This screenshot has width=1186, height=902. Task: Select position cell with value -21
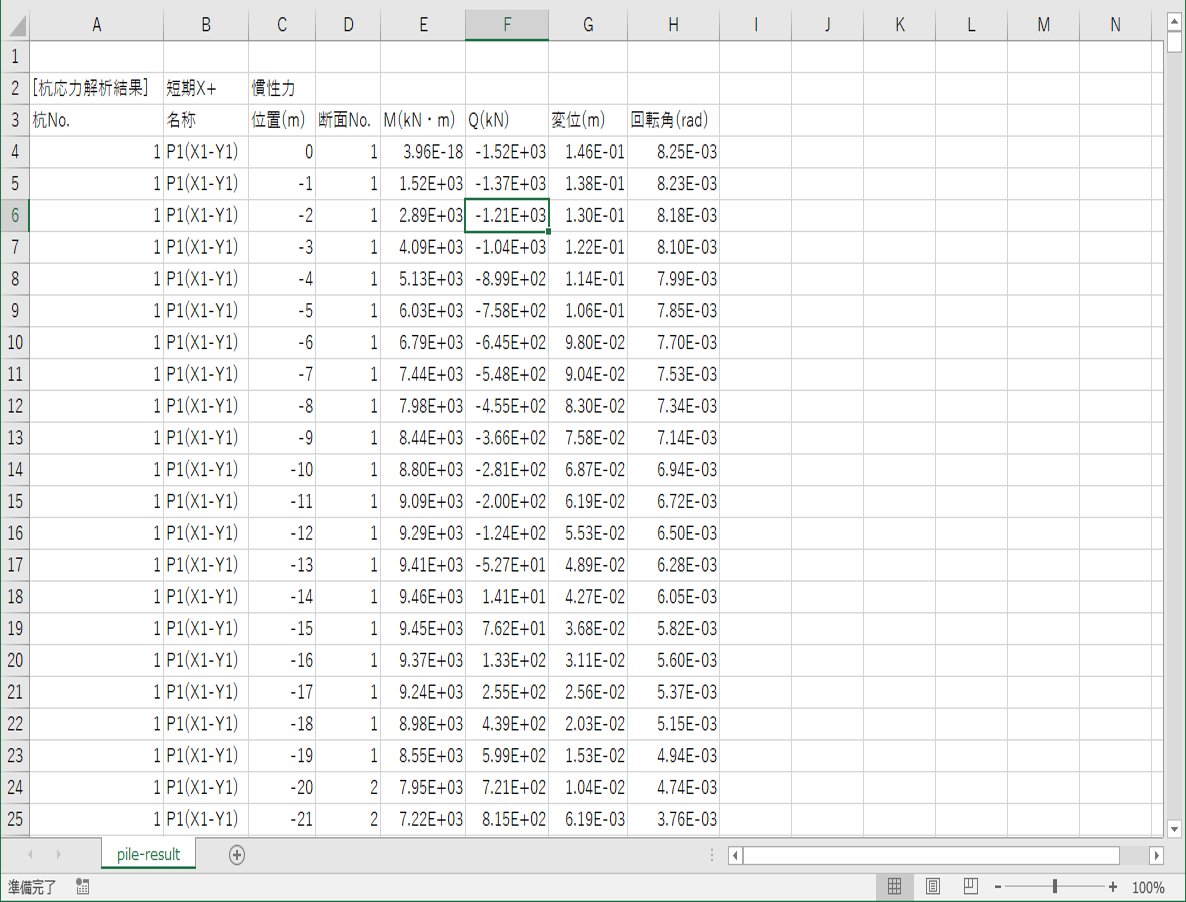pyautogui.click(x=281, y=819)
